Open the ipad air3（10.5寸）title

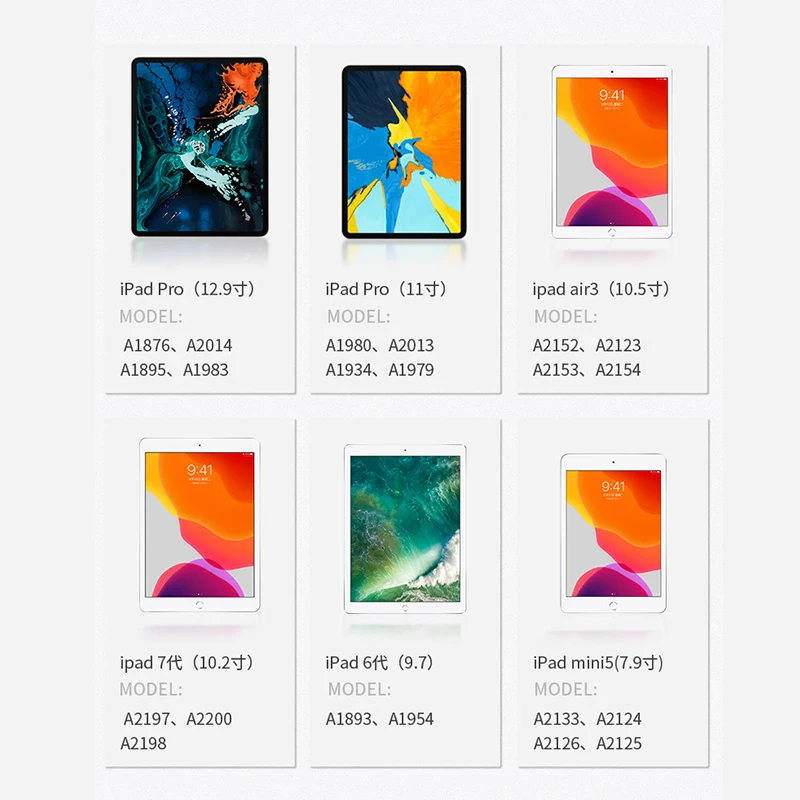pyautogui.click(x=601, y=289)
